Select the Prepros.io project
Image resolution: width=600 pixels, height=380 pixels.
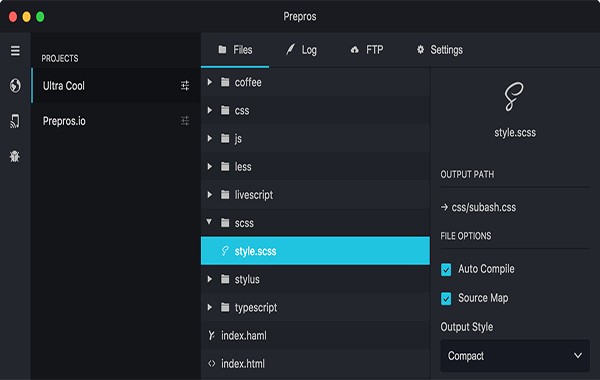[x=116, y=121]
